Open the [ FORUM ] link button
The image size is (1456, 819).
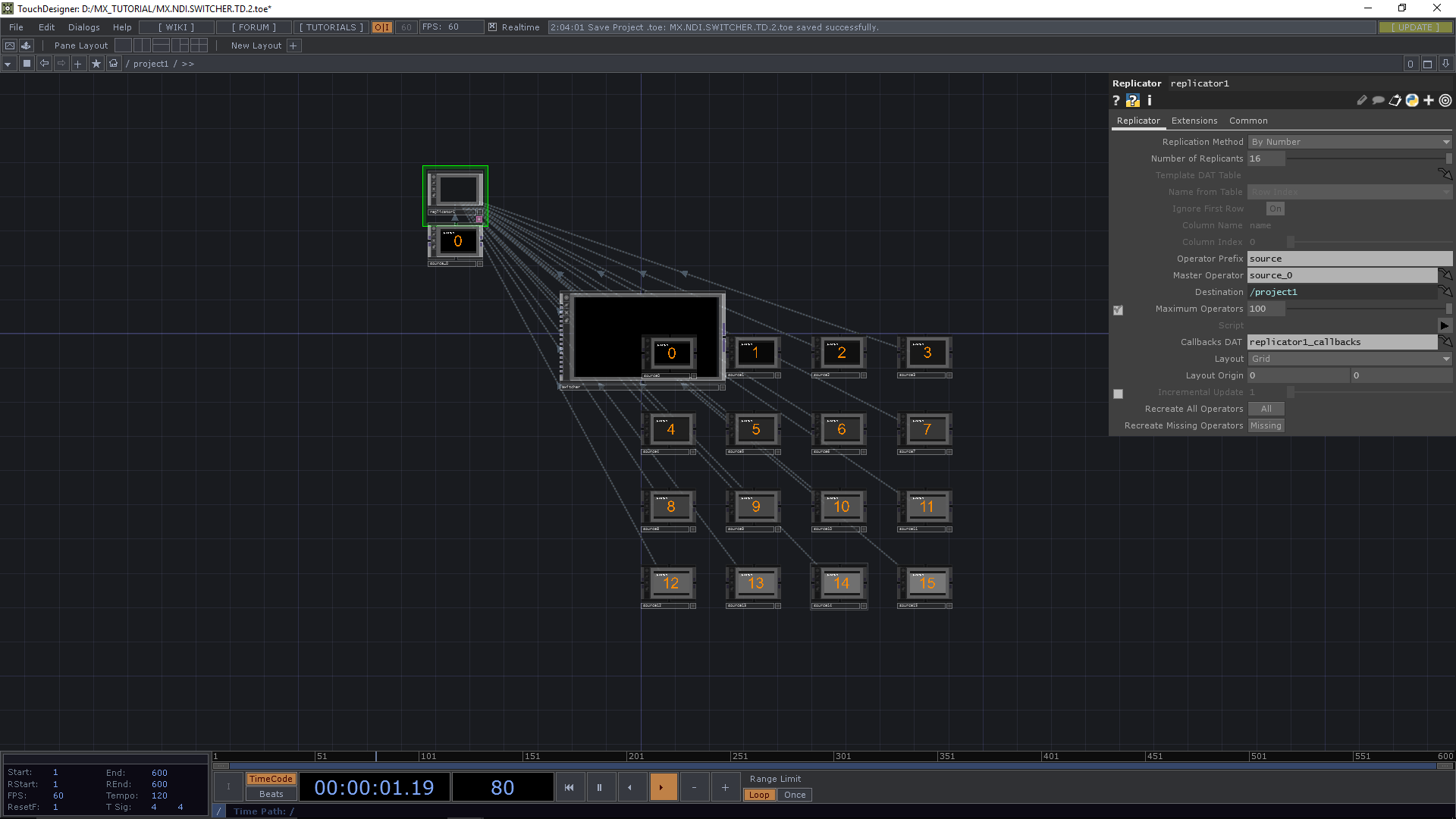(x=254, y=27)
